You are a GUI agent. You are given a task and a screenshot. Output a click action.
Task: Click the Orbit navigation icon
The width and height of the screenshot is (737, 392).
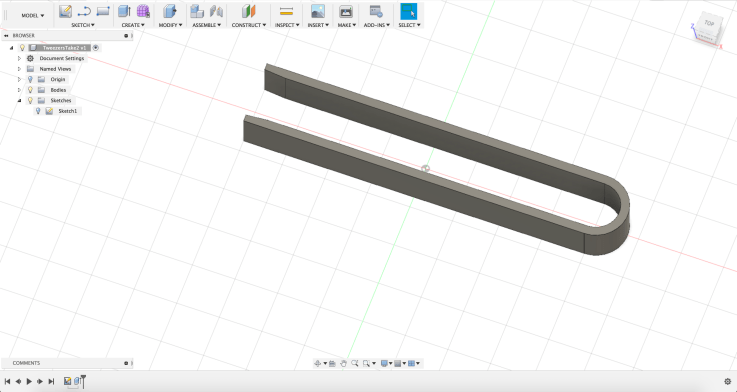tap(318, 363)
